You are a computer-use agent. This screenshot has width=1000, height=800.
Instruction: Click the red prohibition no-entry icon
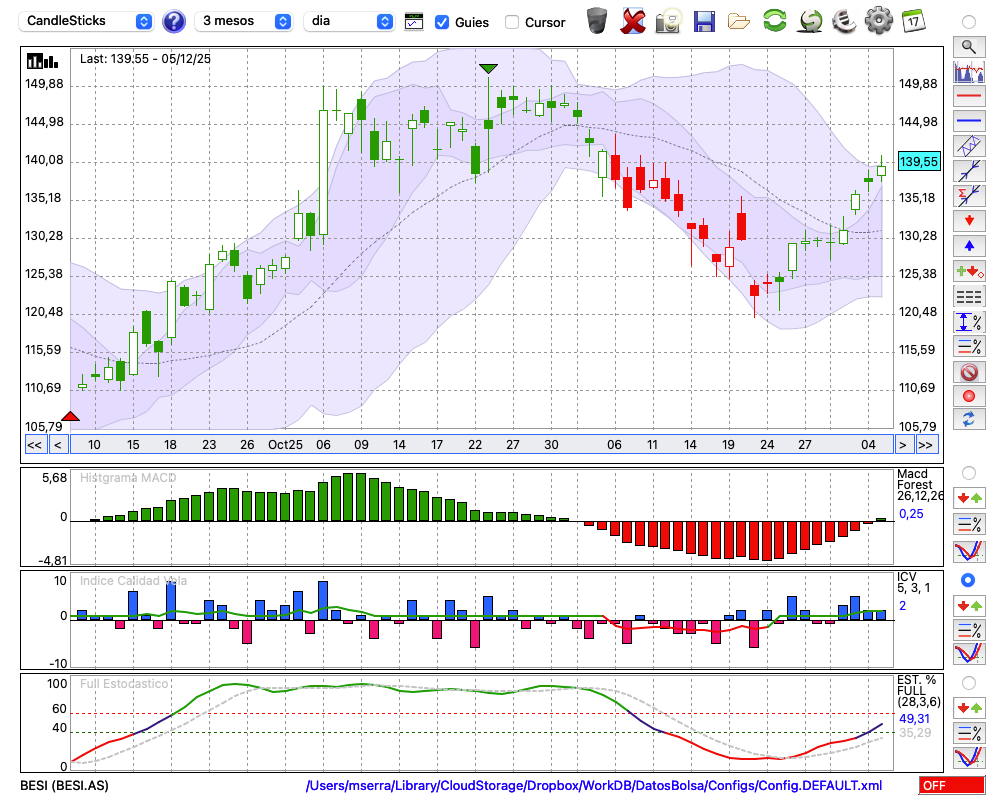(x=969, y=371)
